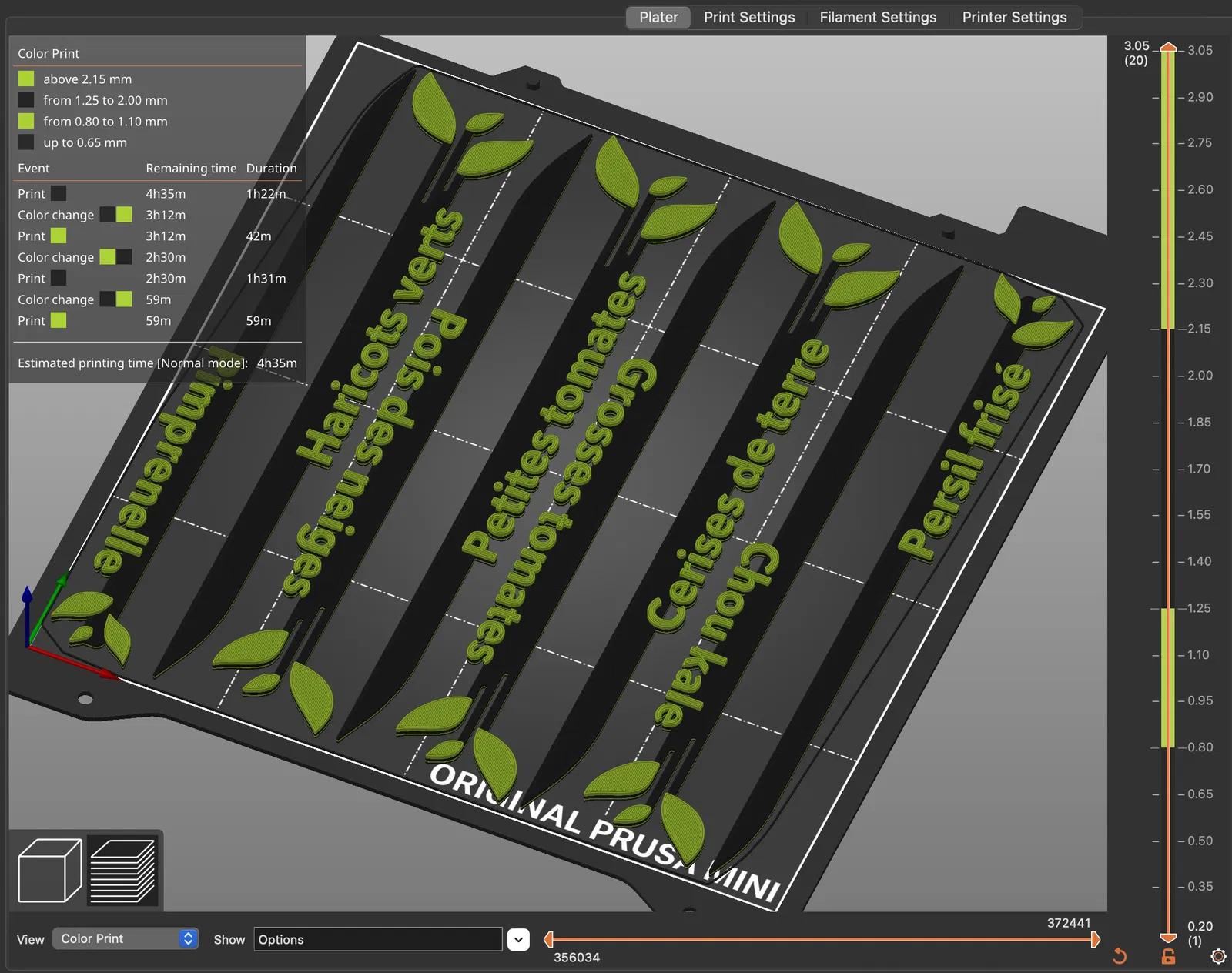Click the '1h22m' duration value
Screen dimensions: 1232x973
point(266,193)
